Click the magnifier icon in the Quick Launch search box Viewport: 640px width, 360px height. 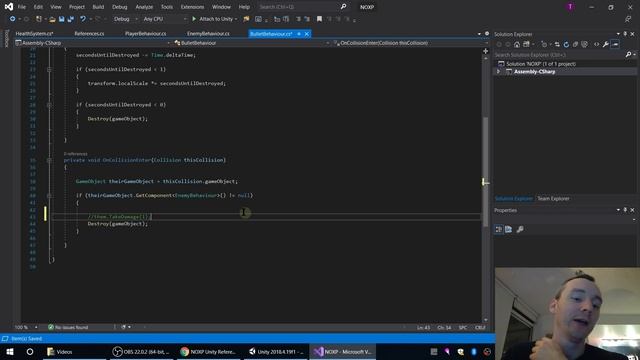point(343,7)
